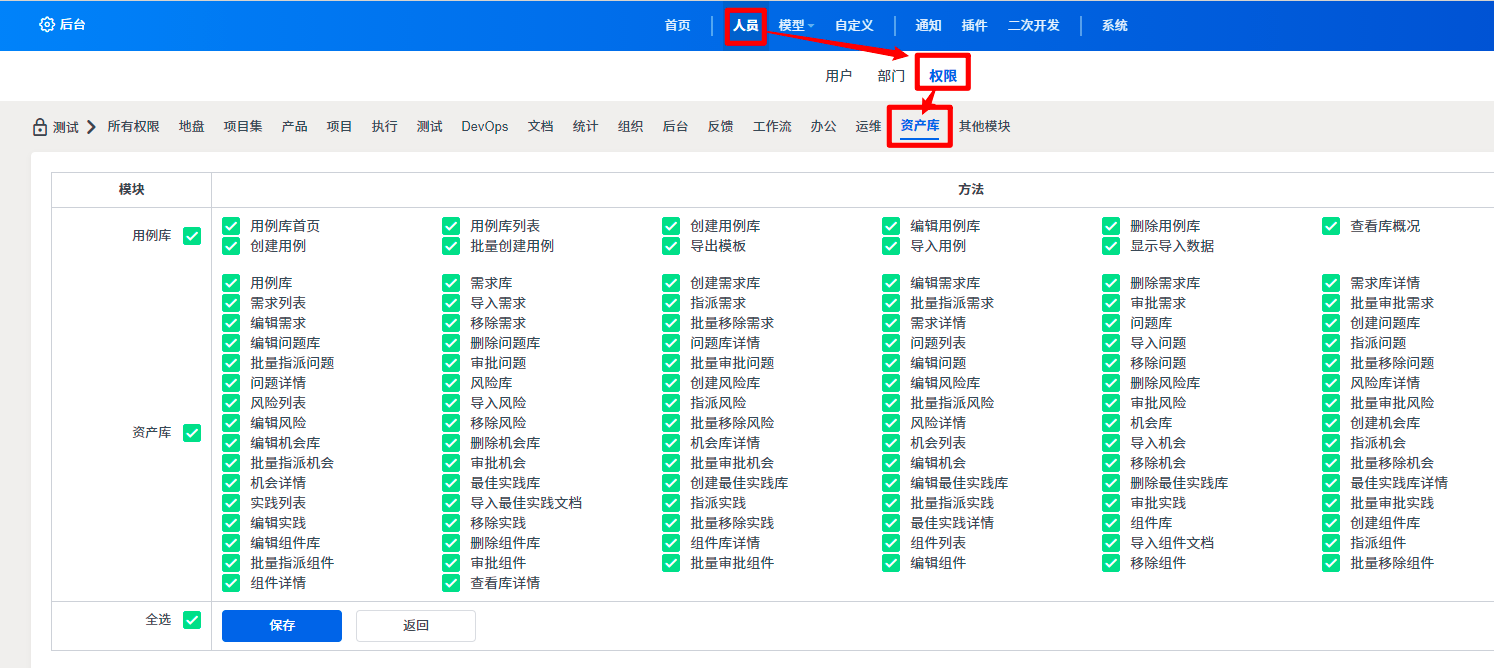Uncheck the 批量创建用例 permission
1494x668 pixels.
click(x=451, y=246)
